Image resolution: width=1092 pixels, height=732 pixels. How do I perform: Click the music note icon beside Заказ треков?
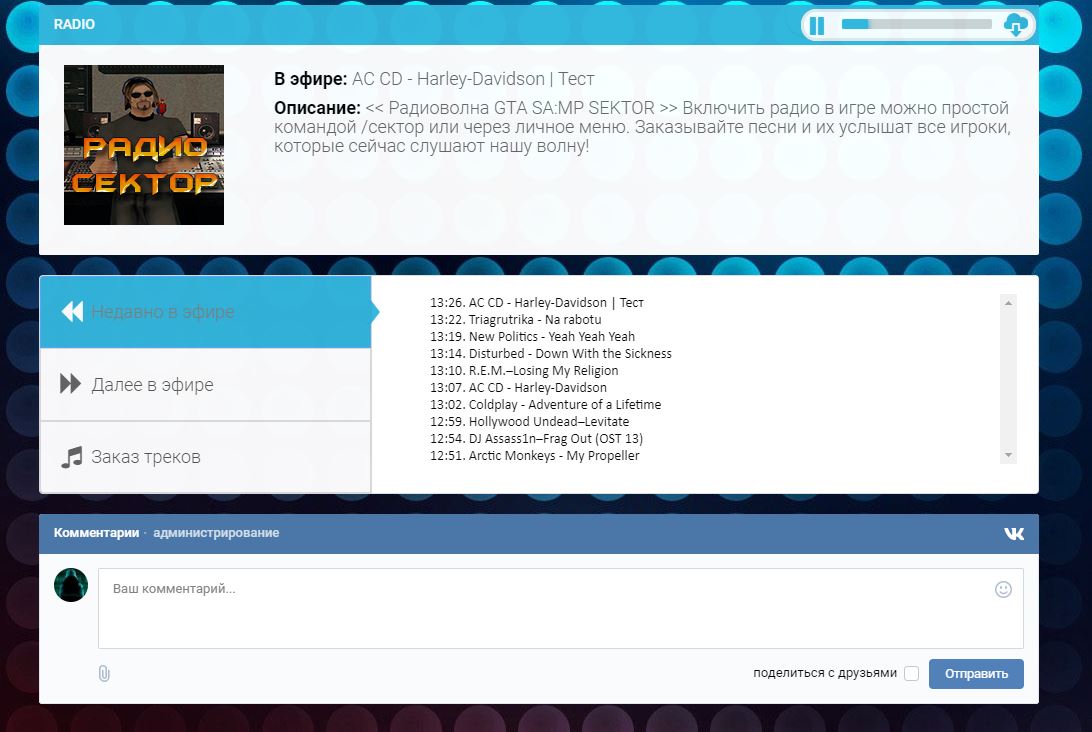[x=71, y=457]
